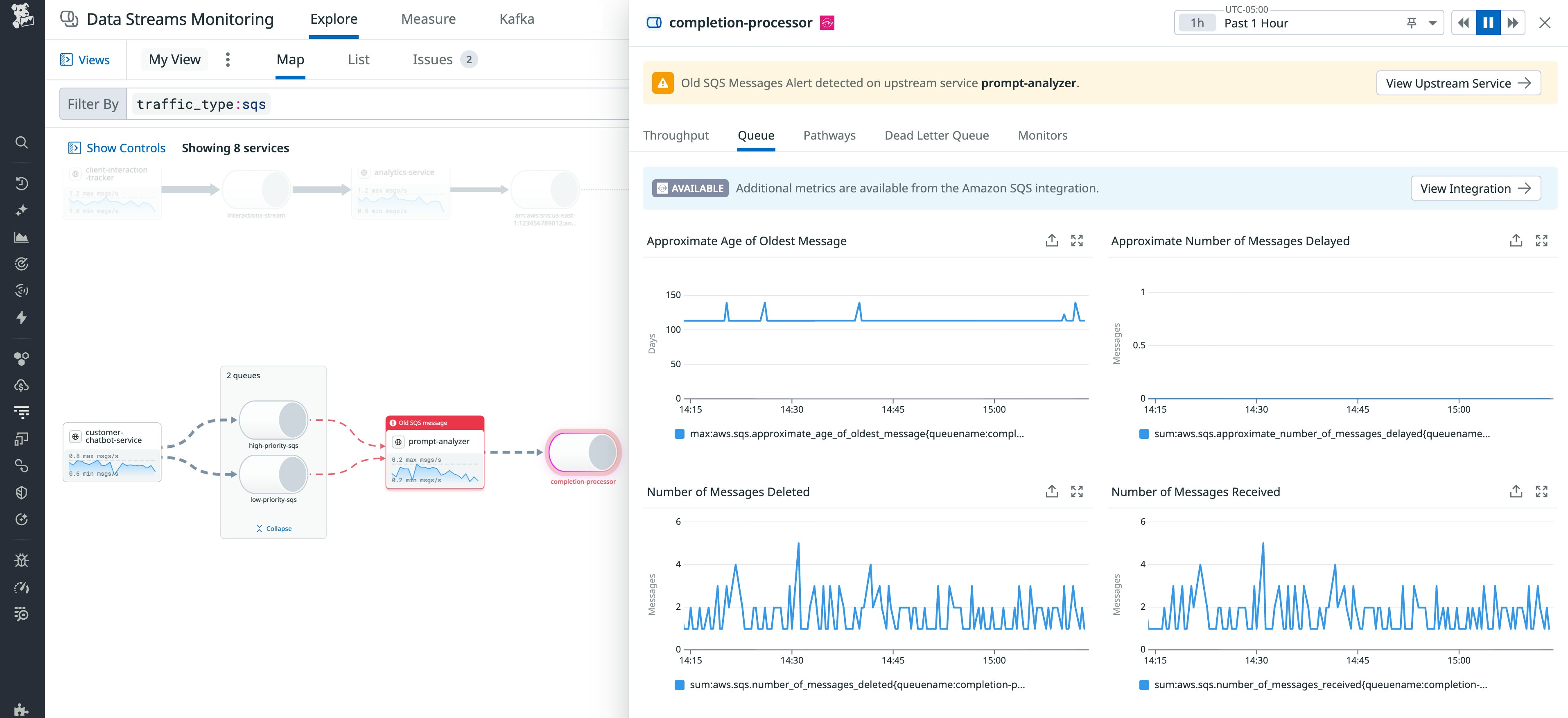This screenshot has width=1568, height=718.
Task: Open the My View selector
Action: coord(174,60)
